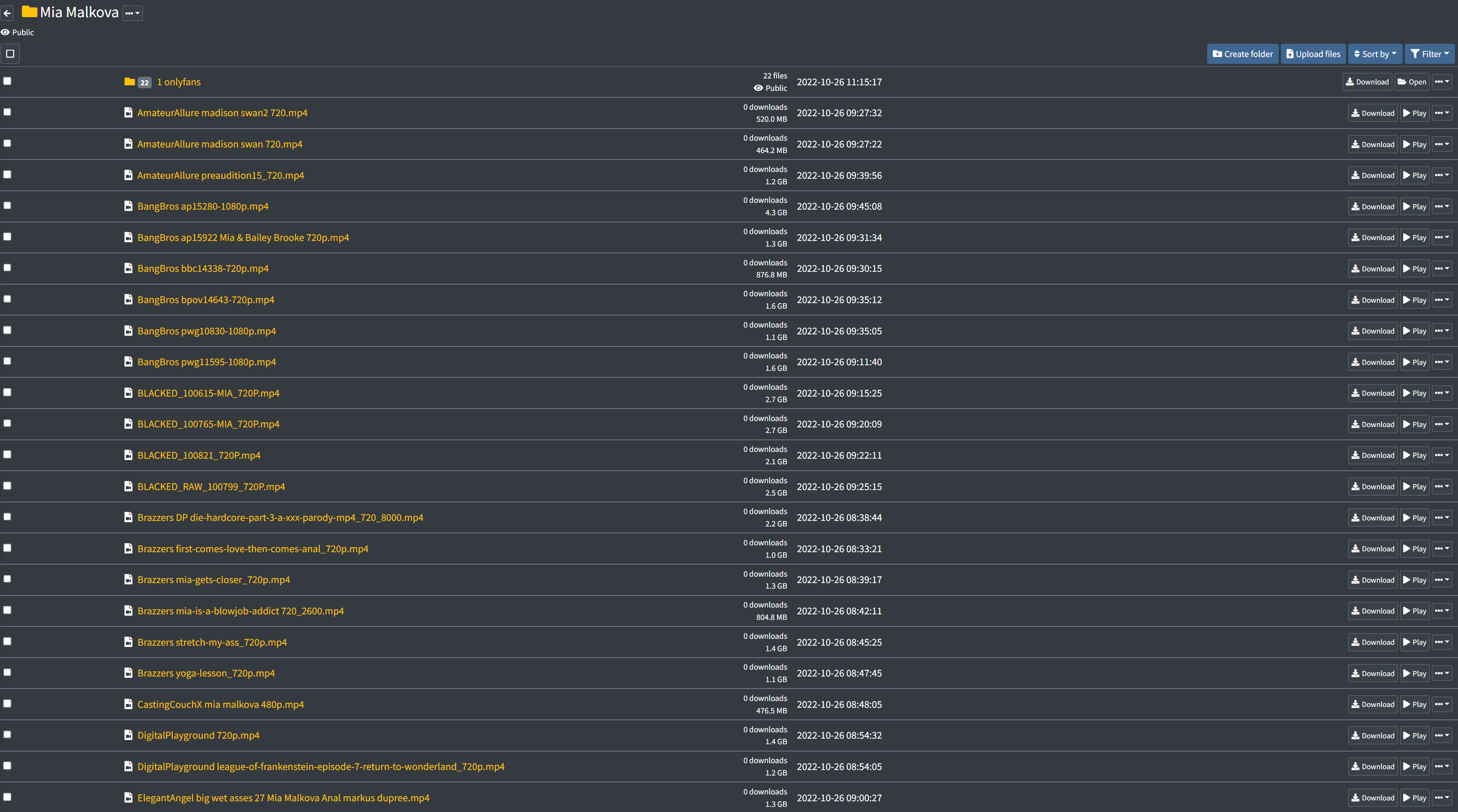Play BLACKED_100821_720P.mp4

1414,455
